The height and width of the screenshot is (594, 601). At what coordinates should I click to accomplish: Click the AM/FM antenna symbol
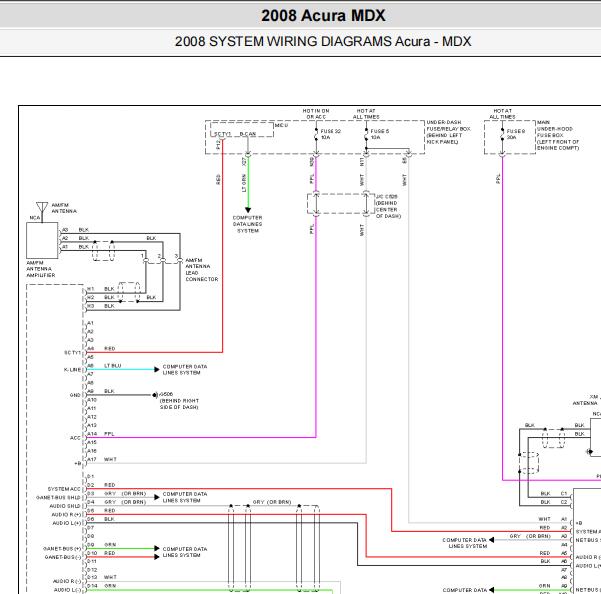click(42, 209)
